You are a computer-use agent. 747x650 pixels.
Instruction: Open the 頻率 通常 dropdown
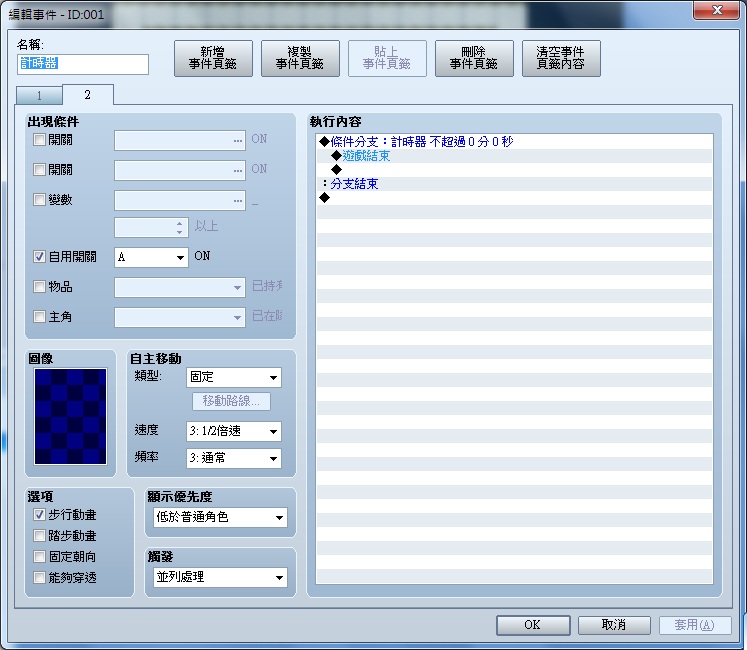pos(233,458)
